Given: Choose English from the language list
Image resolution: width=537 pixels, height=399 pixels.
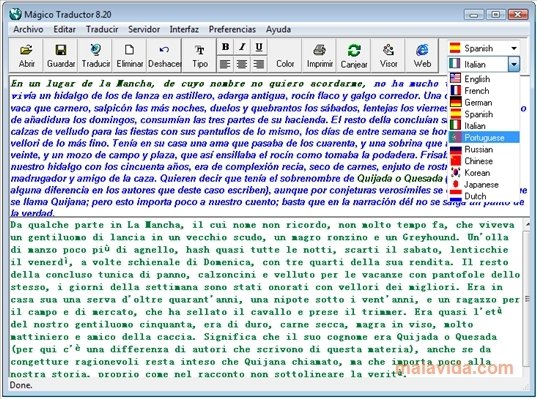Looking at the screenshot, I should [x=484, y=79].
